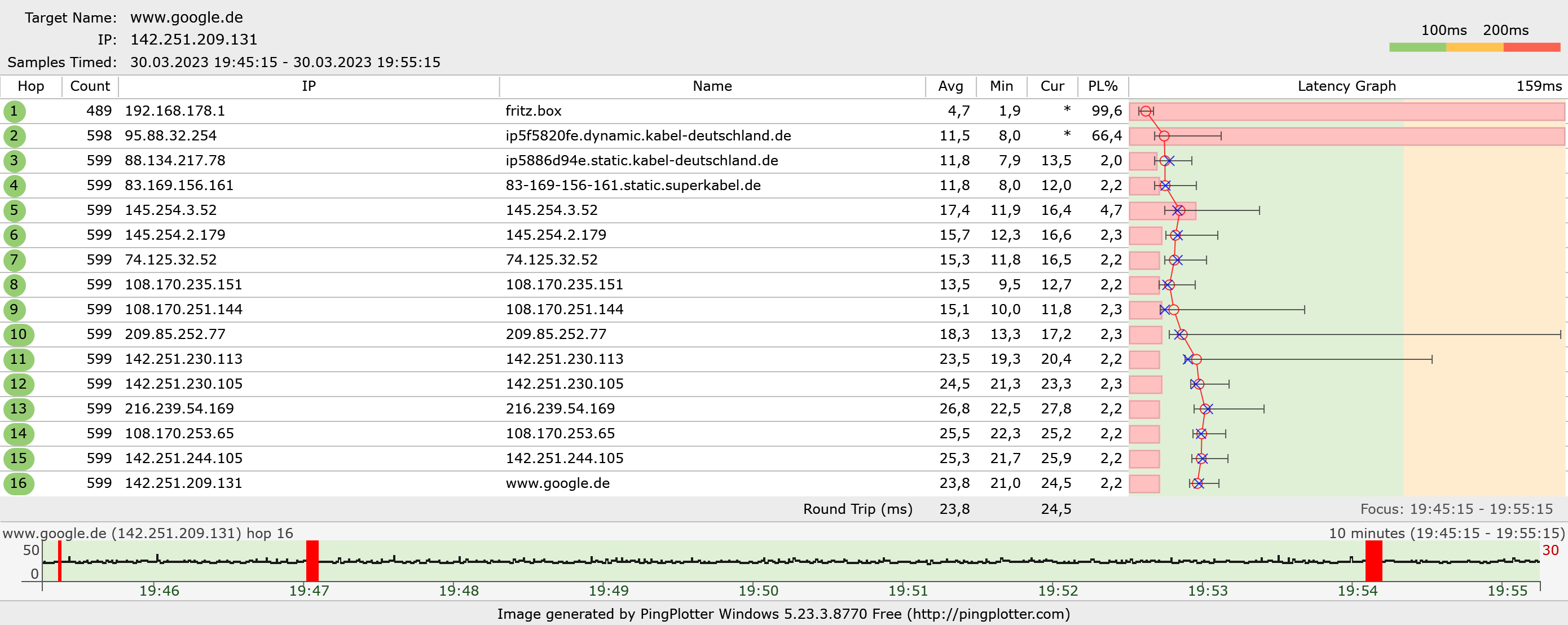Click the hop 16 green circle icon
1568x625 pixels.
click(18, 484)
